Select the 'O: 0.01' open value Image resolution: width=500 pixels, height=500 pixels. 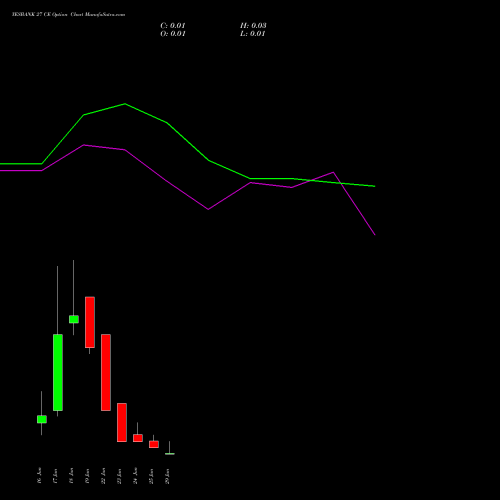point(173,34)
